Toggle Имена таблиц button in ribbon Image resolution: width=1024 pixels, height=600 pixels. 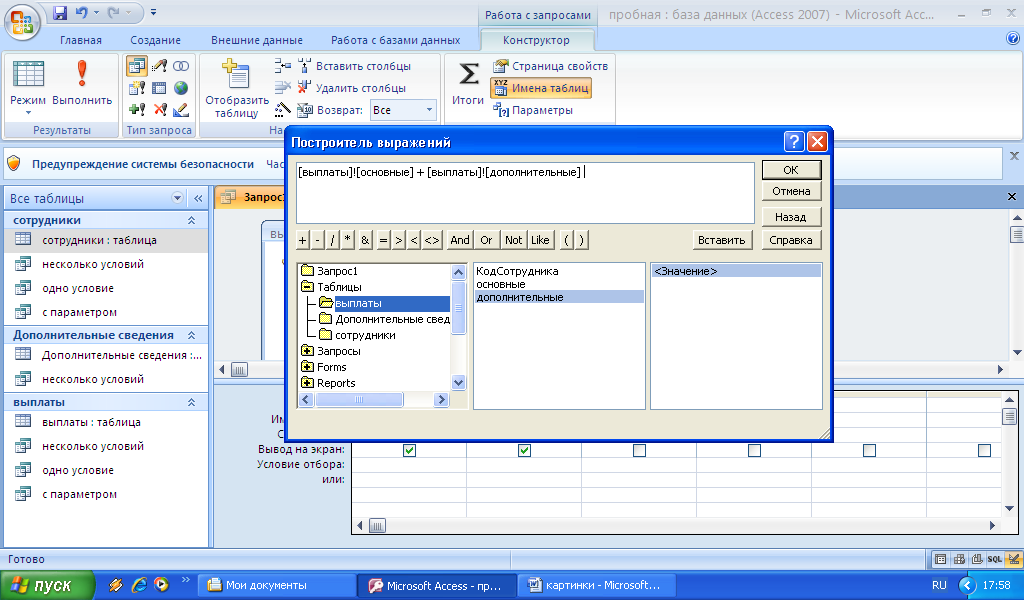pos(541,88)
